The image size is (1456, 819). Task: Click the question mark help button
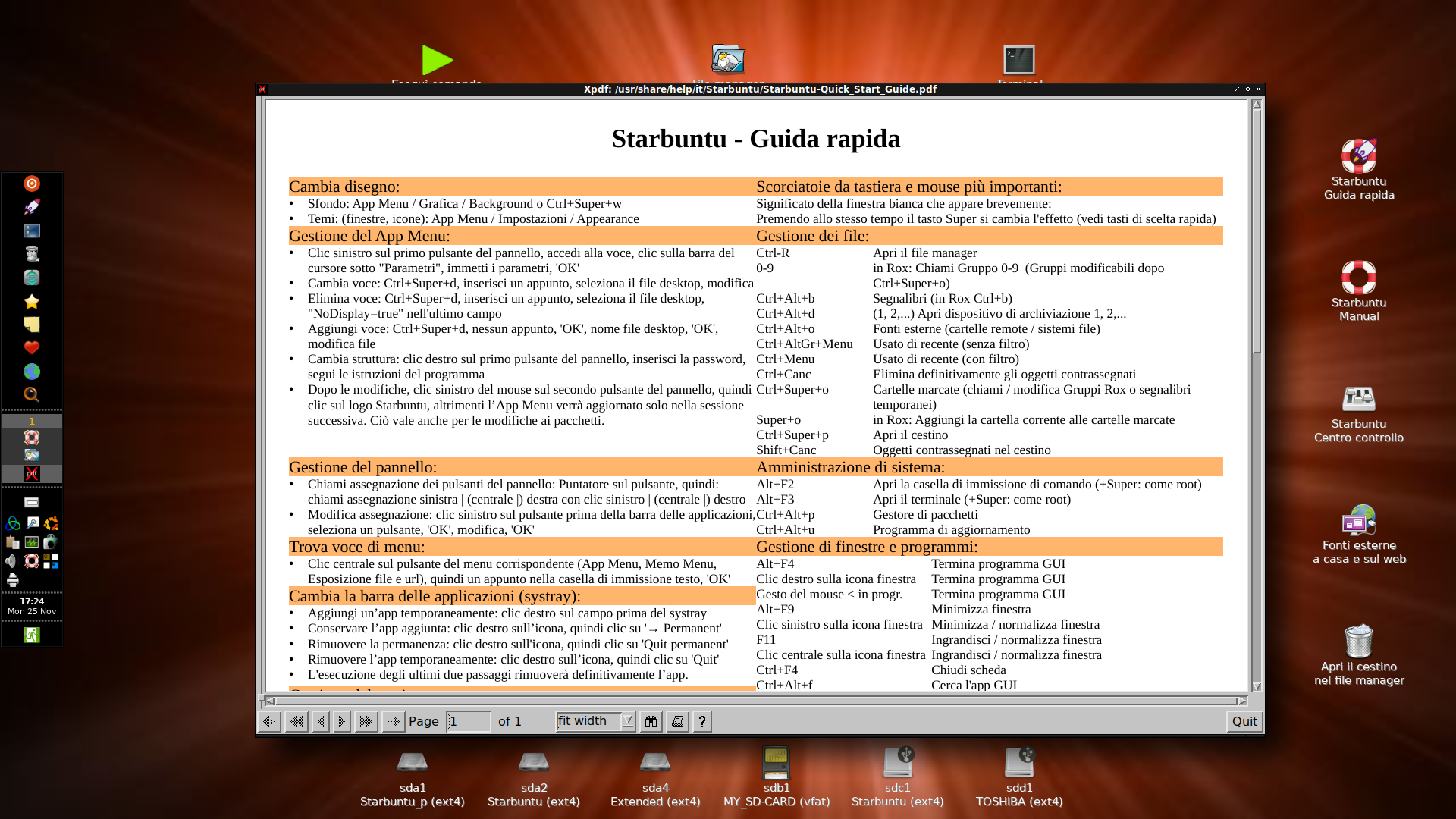702,721
